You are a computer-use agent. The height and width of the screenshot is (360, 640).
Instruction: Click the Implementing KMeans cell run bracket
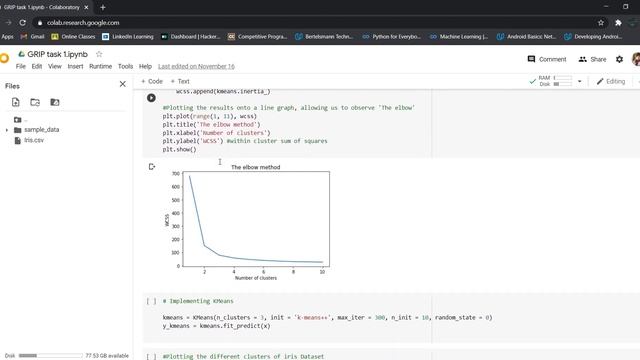point(151,301)
